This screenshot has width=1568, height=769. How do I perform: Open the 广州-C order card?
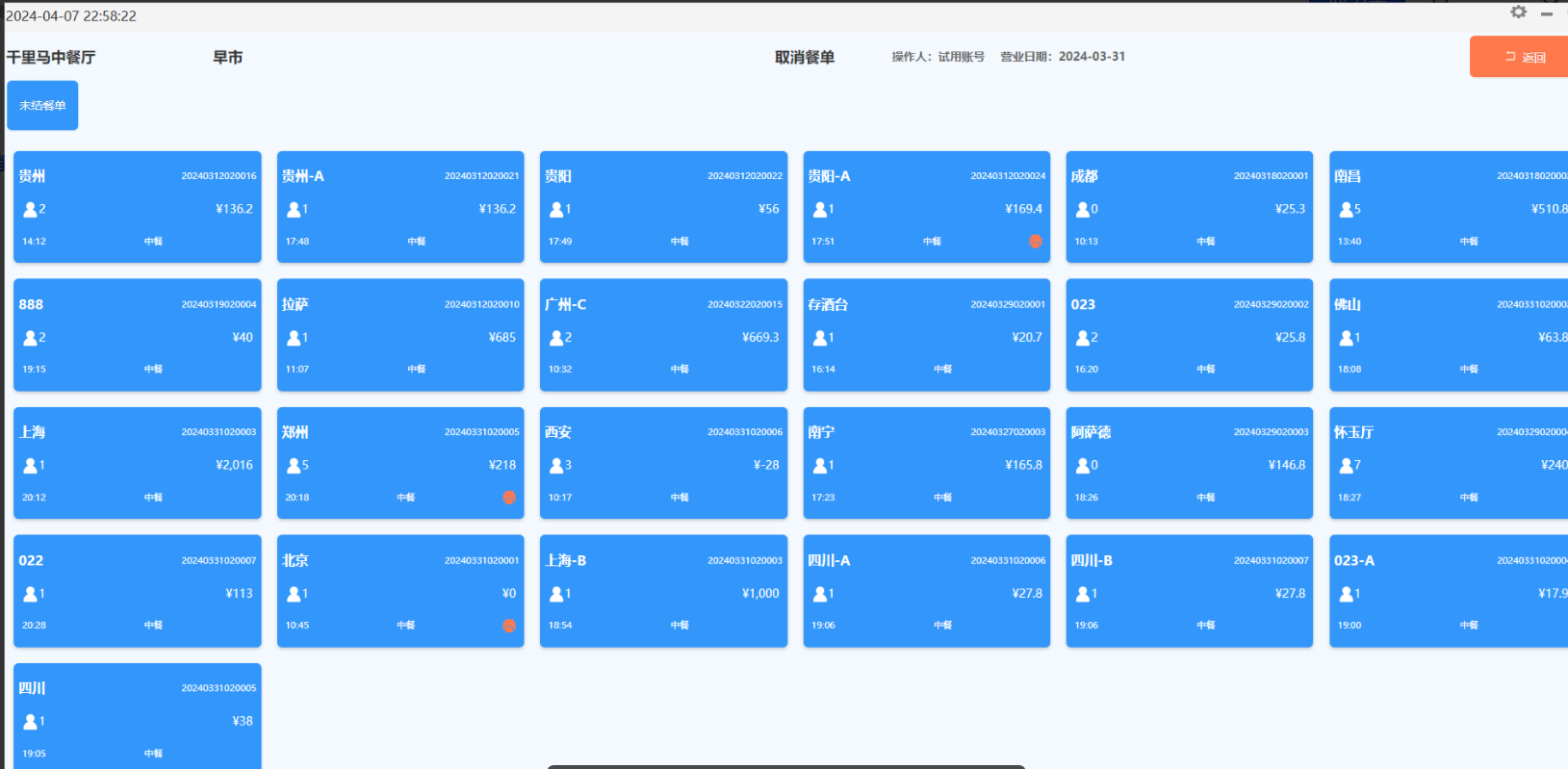click(663, 335)
